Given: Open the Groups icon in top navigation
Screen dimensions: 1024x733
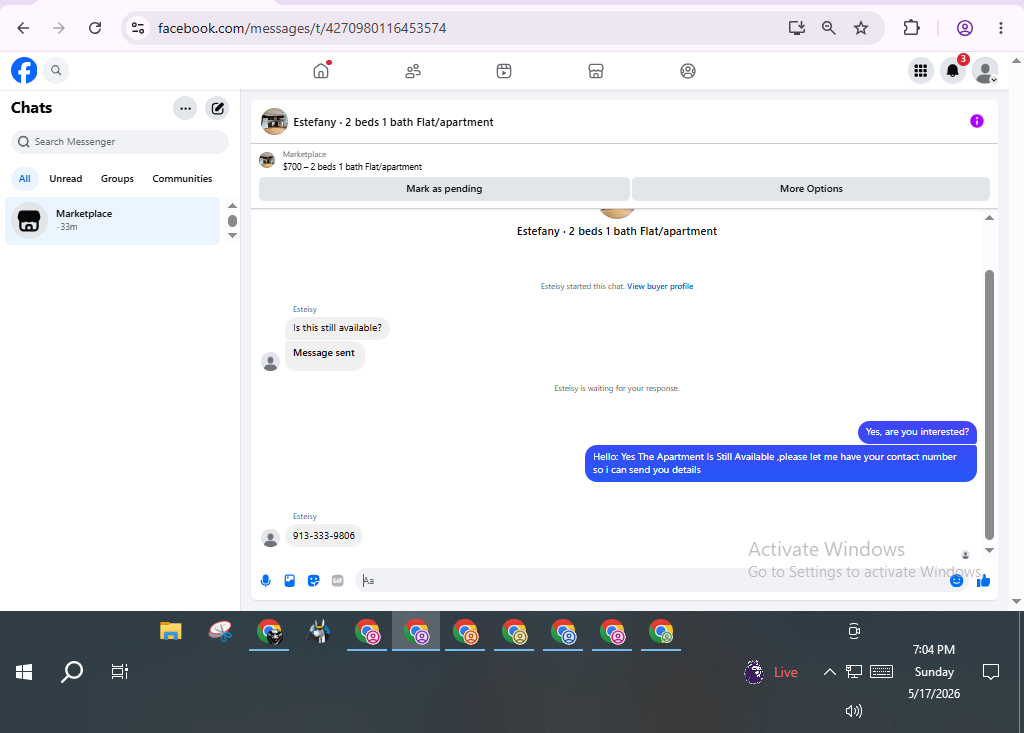Looking at the screenshot, I should point(688,71).
